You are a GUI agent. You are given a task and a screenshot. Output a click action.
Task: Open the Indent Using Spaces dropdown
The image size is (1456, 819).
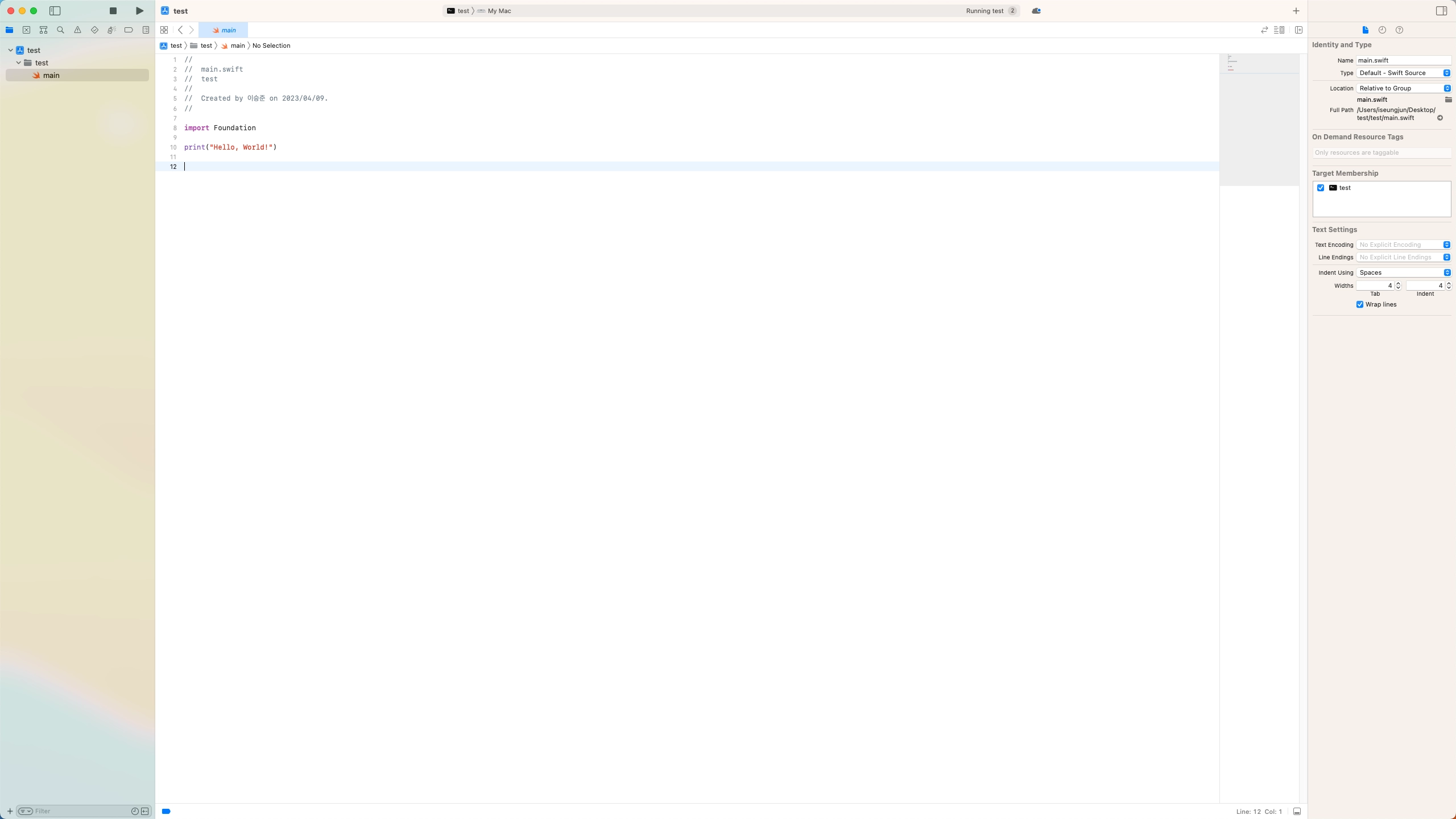coord(1403,272)
